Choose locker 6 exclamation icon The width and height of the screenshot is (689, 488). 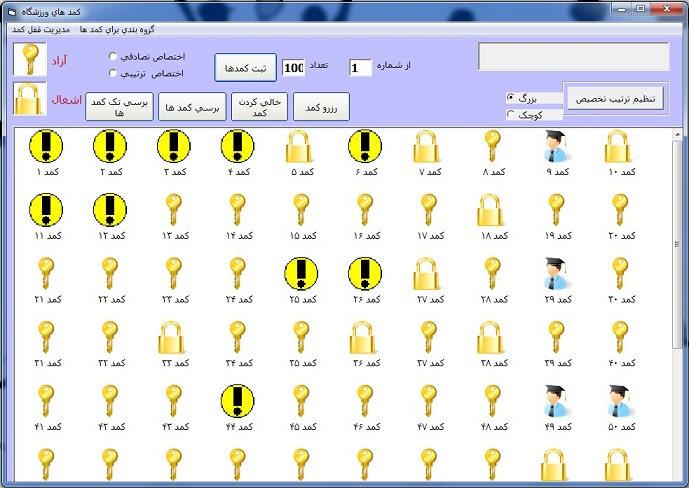point(365,146)
